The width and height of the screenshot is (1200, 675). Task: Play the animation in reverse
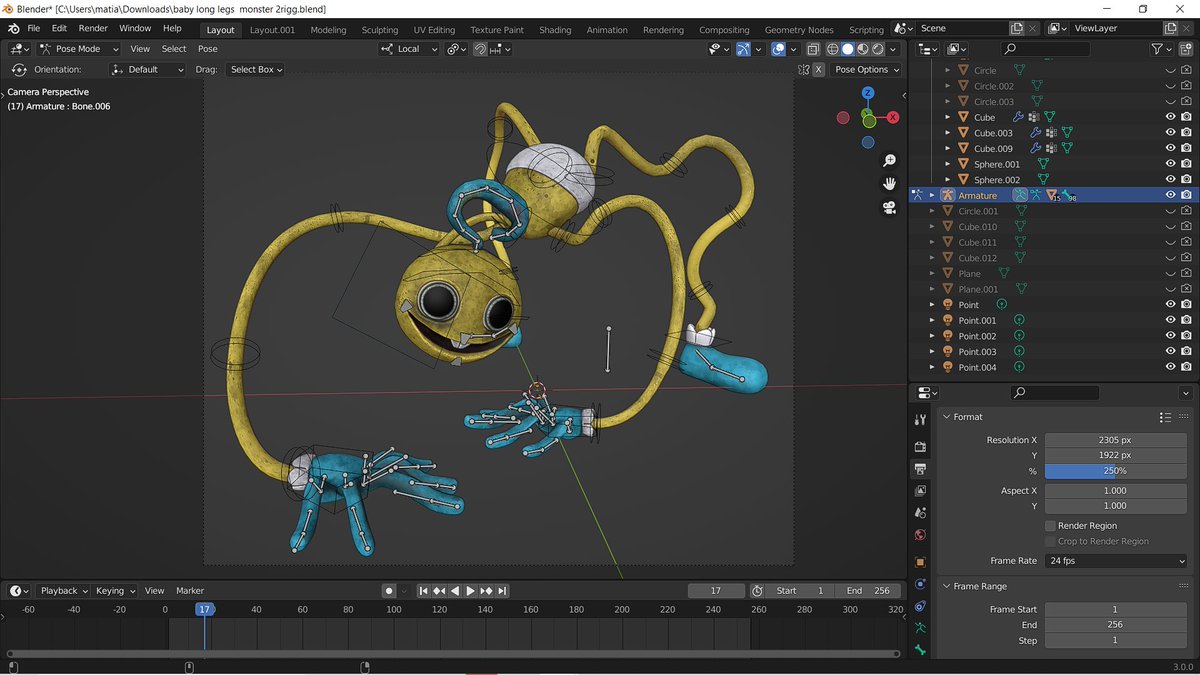click(455, 591)
